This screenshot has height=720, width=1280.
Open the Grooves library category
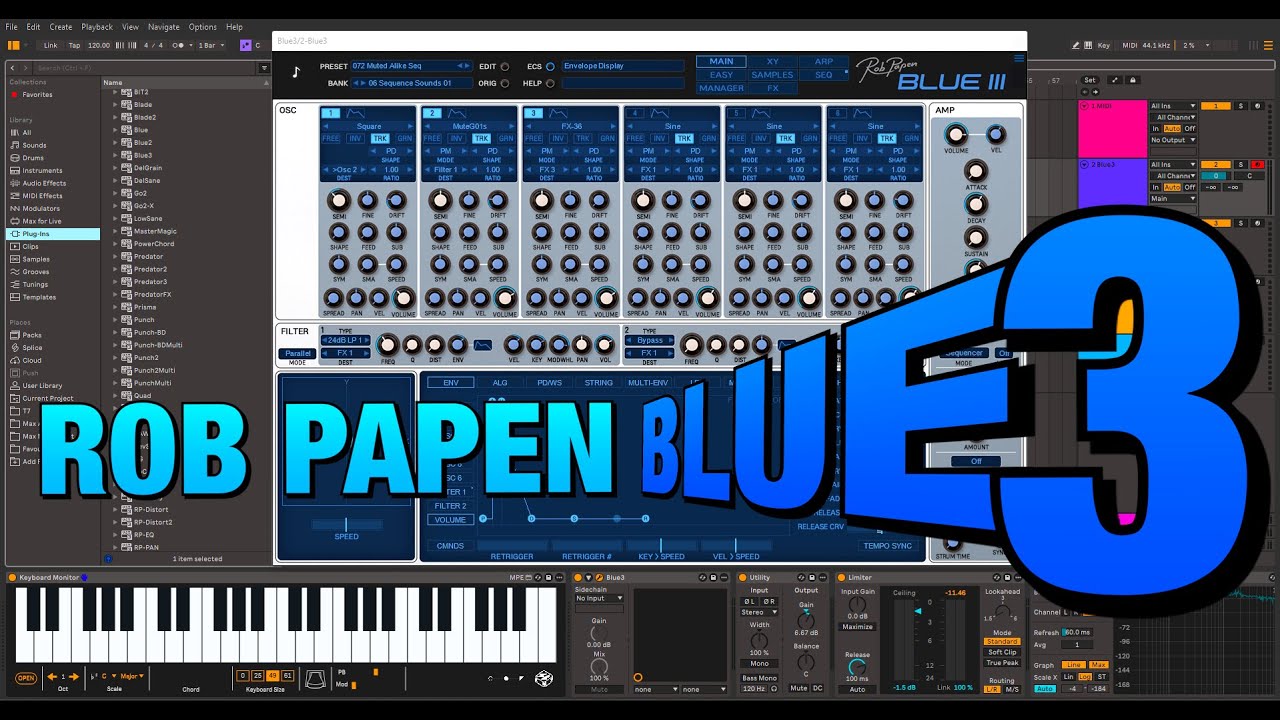point(36,271)
